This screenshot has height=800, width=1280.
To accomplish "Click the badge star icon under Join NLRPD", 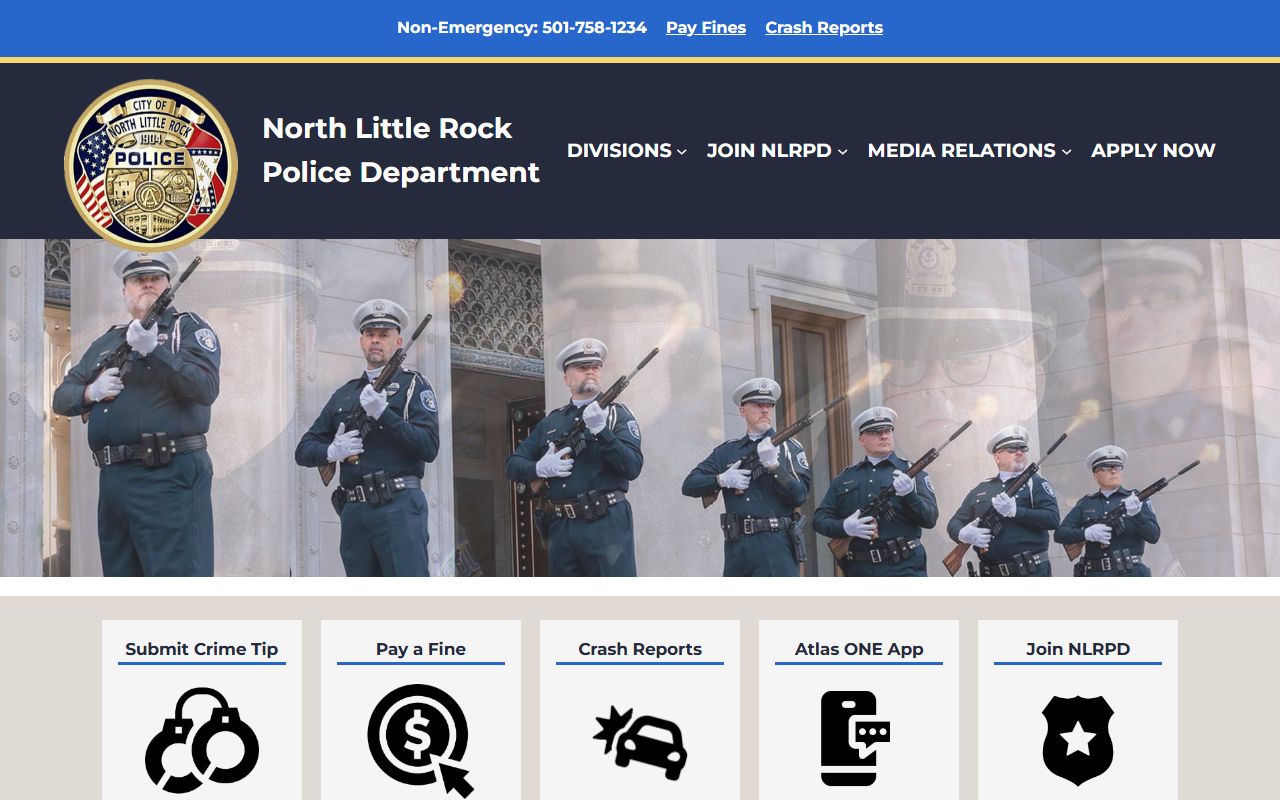I will 1078,740.
